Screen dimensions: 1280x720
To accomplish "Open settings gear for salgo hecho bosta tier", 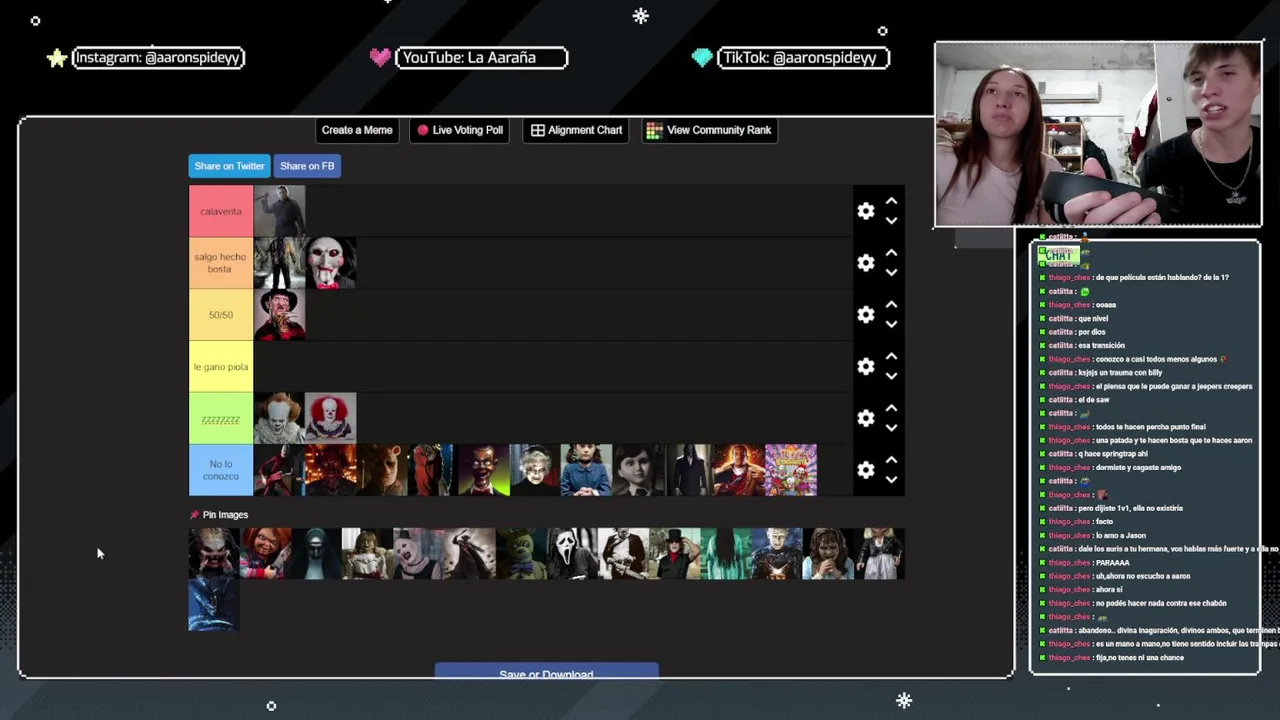I will (x=866, y=263).
